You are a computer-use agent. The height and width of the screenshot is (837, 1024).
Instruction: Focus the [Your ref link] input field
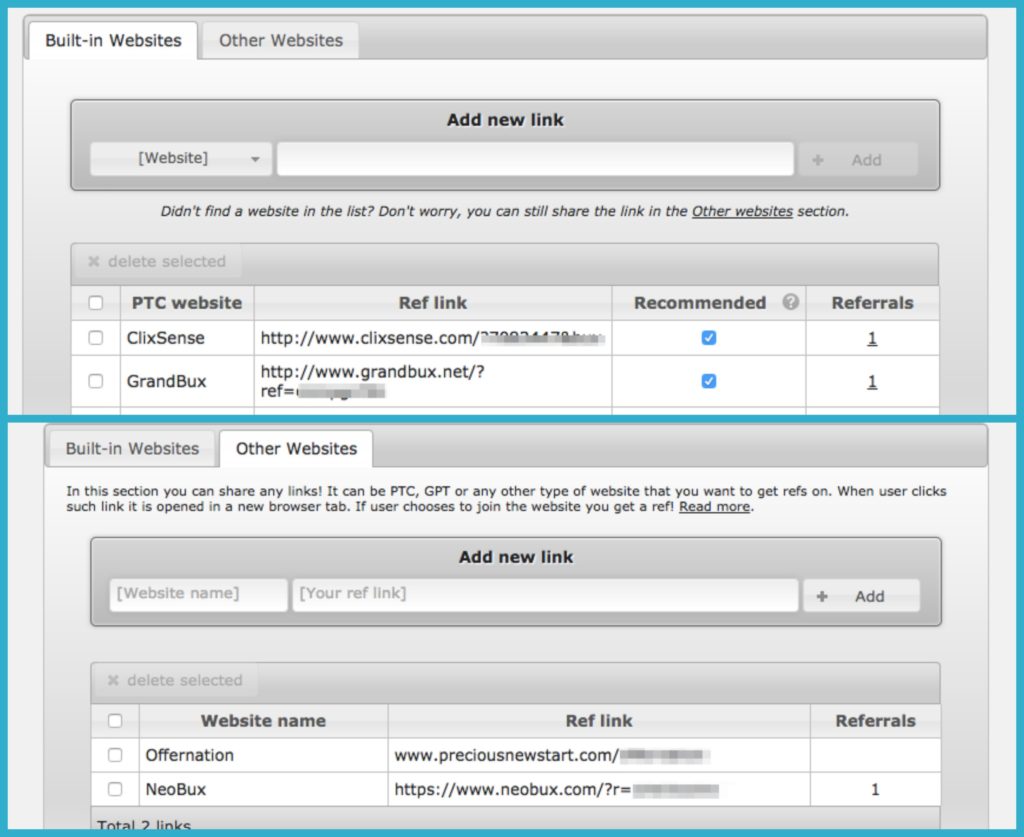pyautogui.click(x=545, y=594)
